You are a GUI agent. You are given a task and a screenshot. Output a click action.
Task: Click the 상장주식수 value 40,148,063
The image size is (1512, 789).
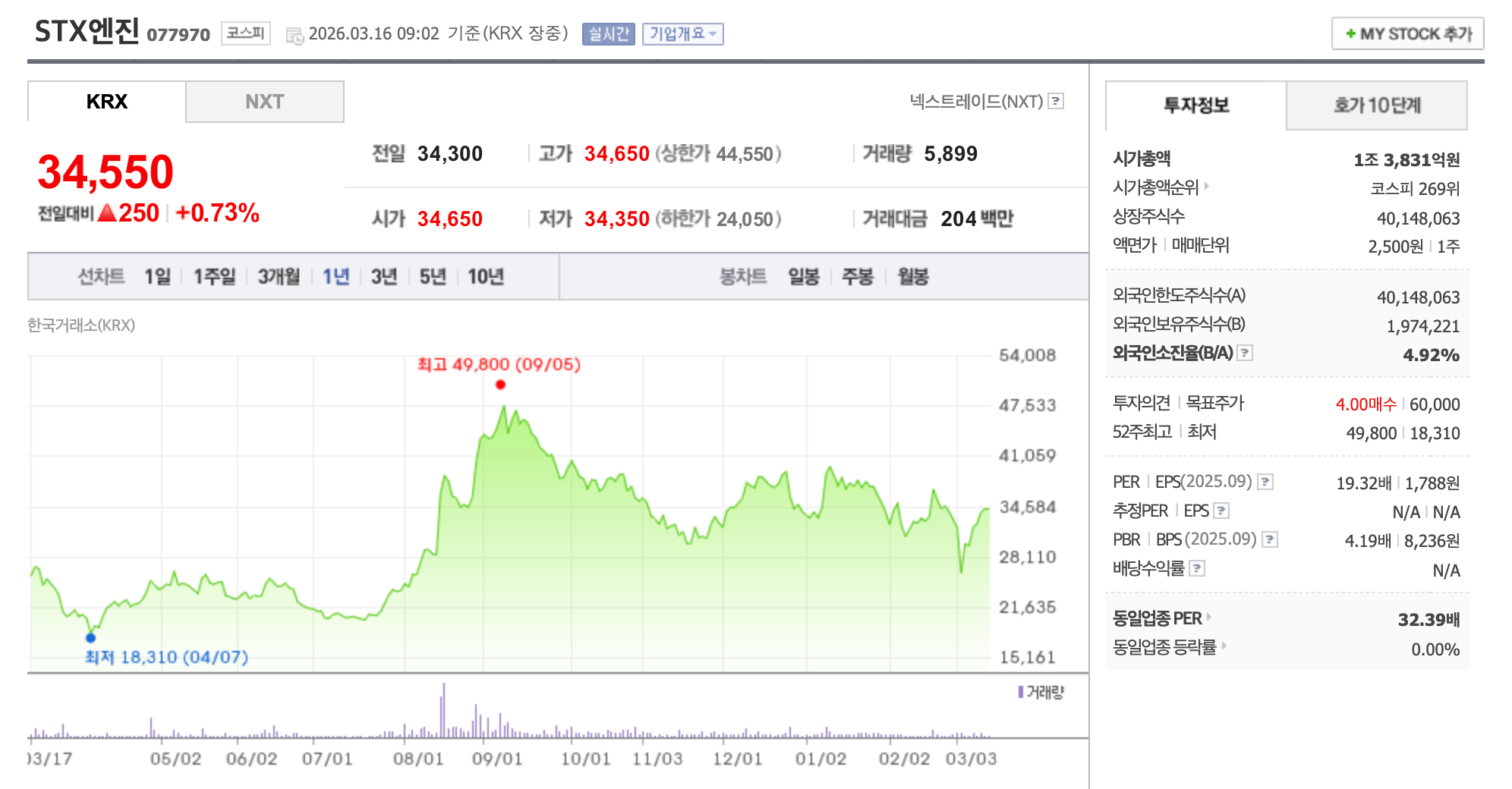click(1419, 218)
